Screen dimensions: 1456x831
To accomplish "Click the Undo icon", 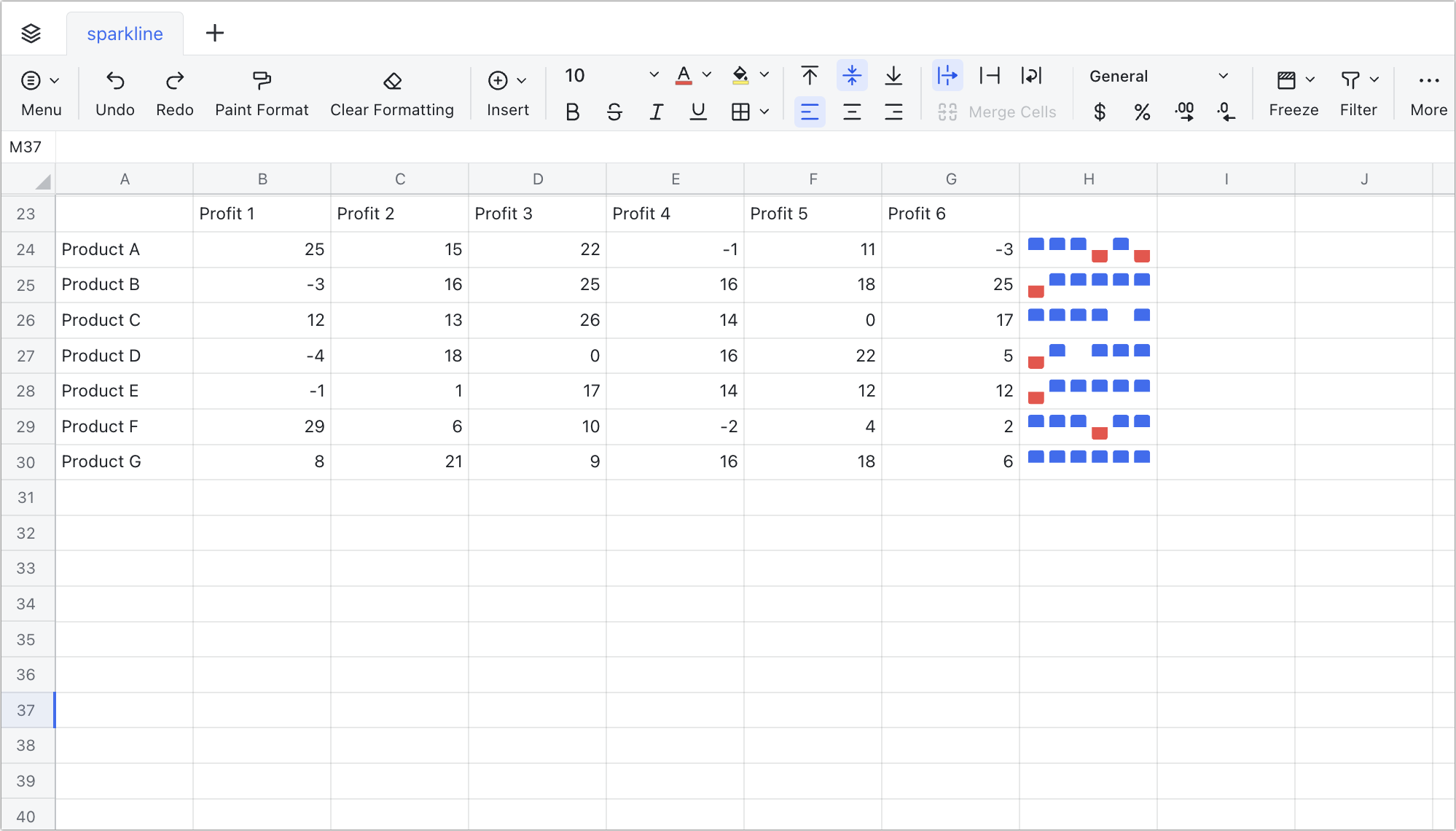I will (x=114, y=82).
